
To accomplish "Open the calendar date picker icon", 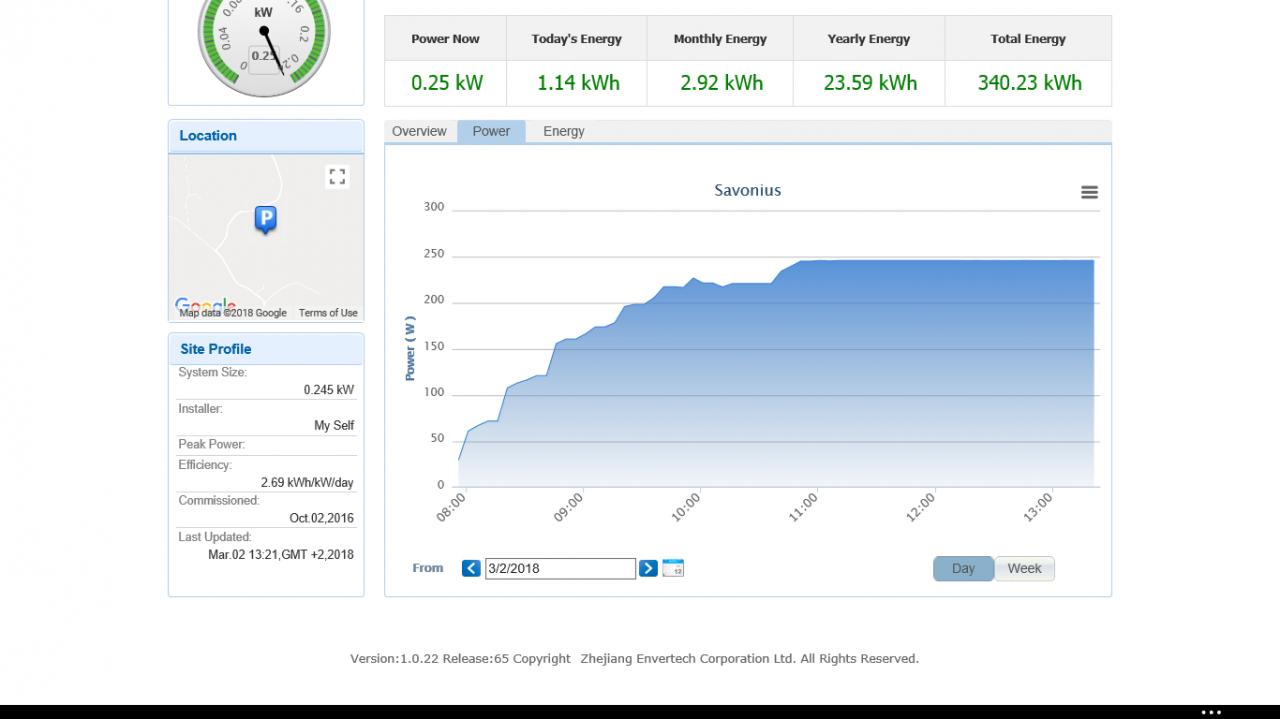I will [673, 568].
